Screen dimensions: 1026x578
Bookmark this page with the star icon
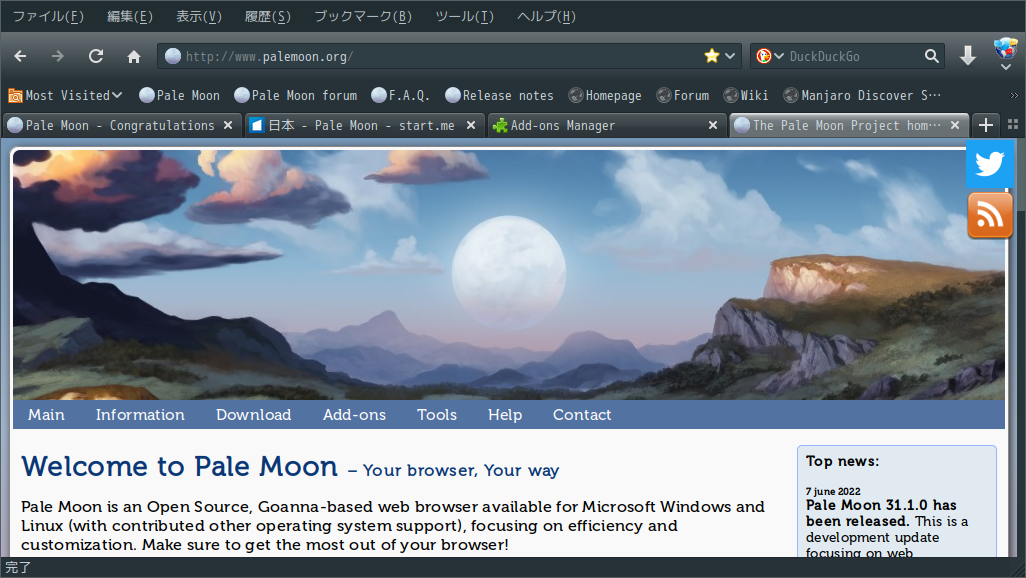tap(712, 56)
